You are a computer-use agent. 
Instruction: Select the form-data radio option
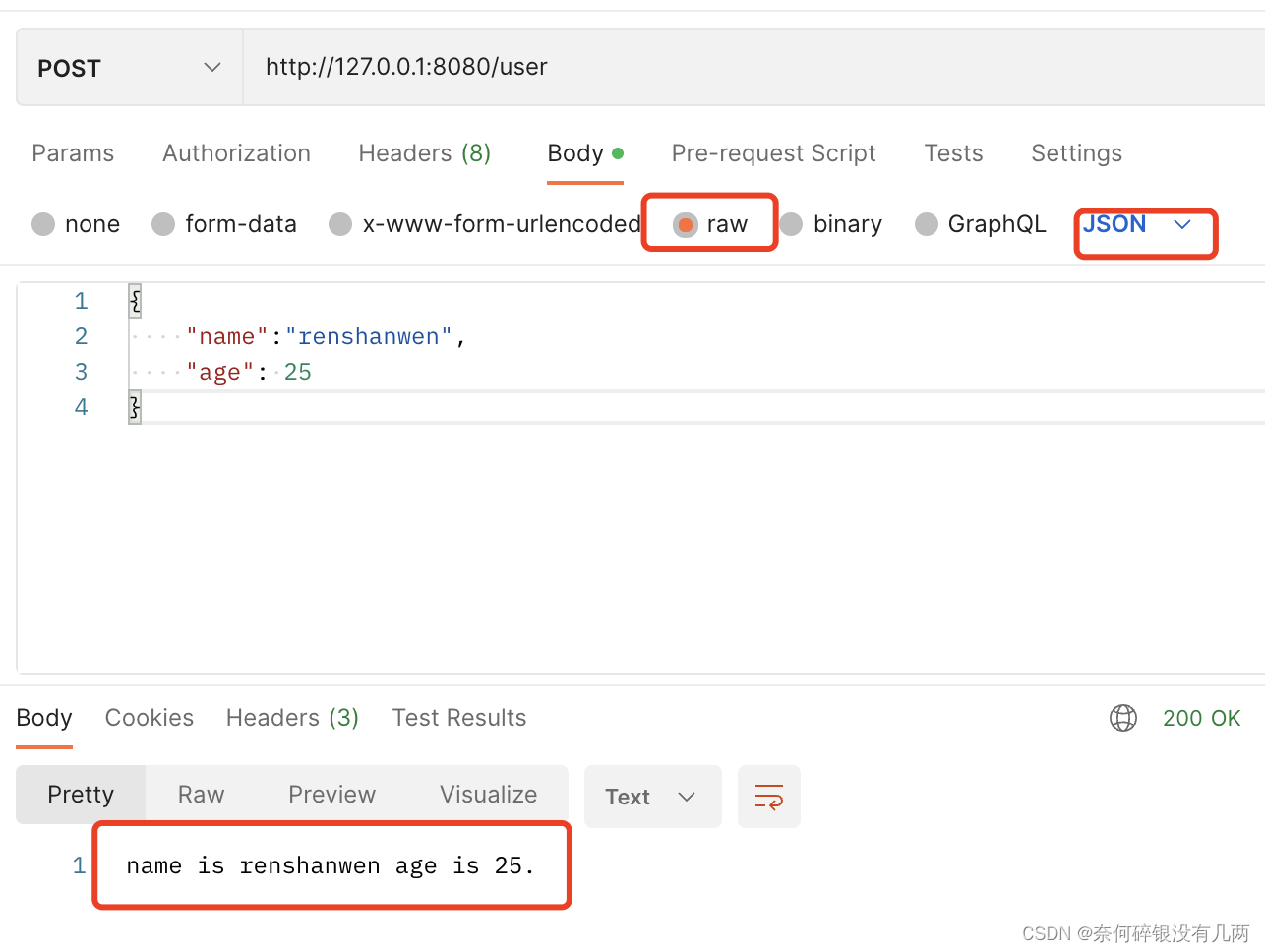pos(224,224)
